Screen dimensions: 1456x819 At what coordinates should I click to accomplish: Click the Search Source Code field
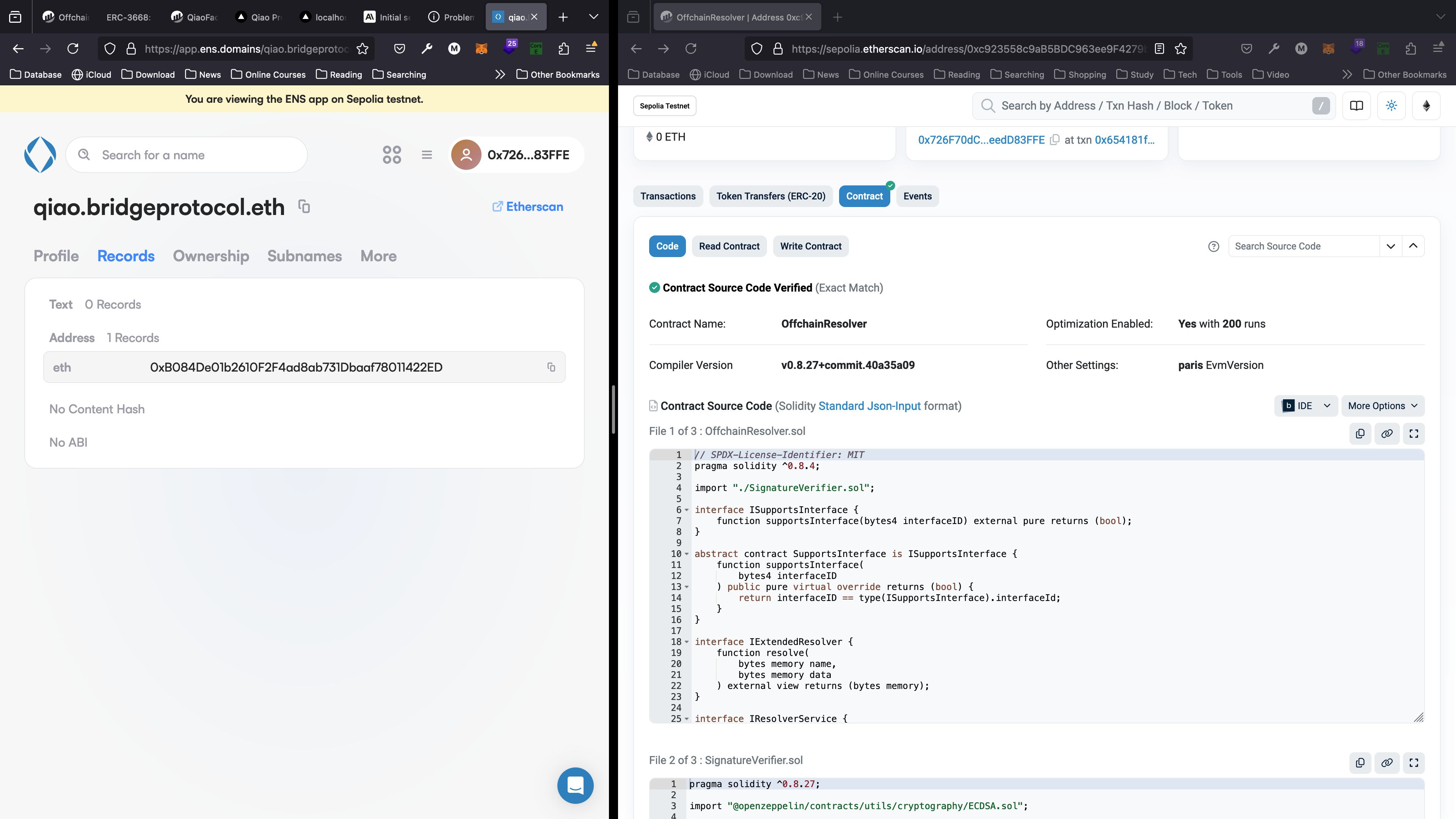(1304, 246)
